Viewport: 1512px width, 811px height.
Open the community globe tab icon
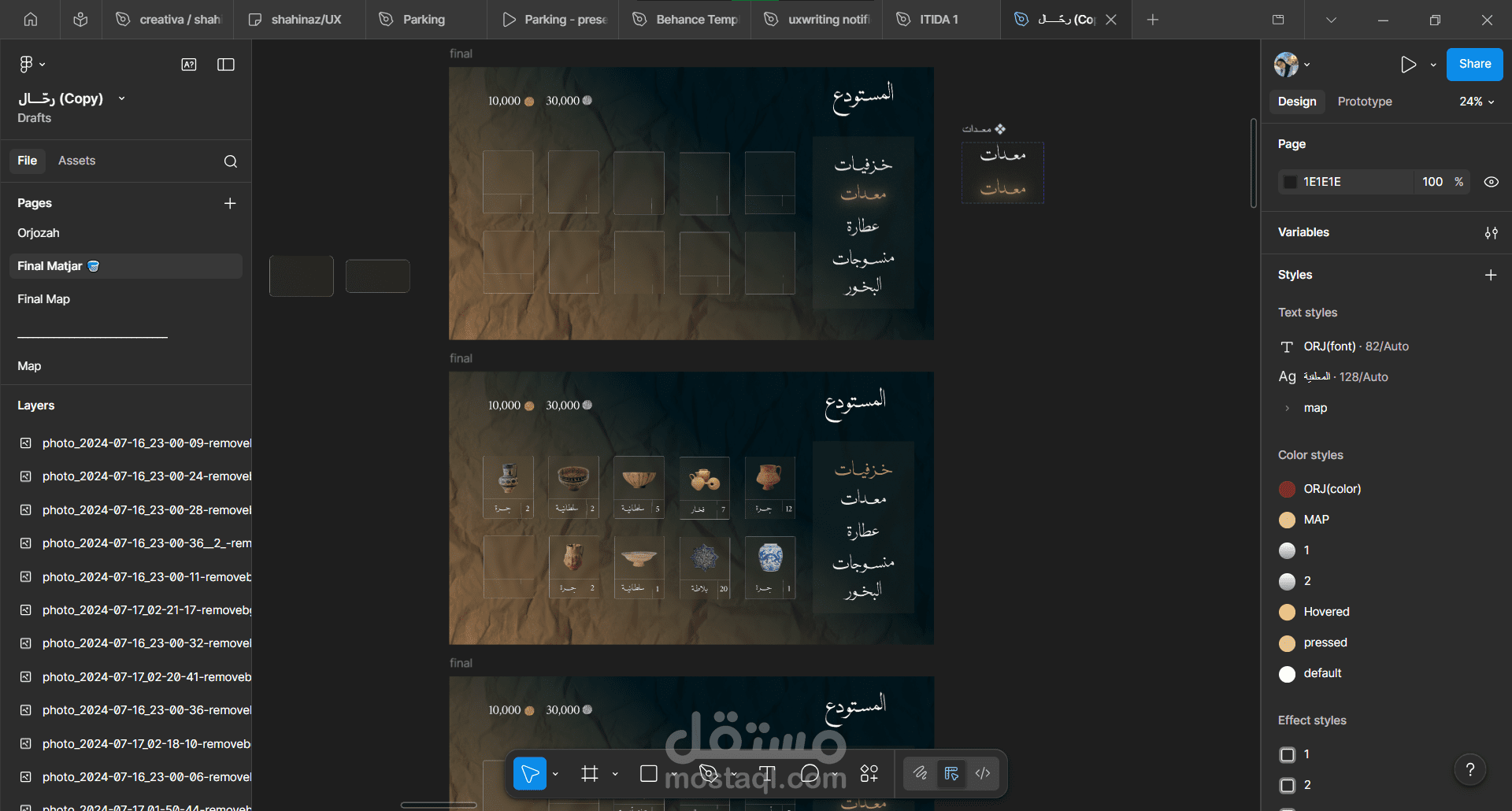click(x=80, y=20)
